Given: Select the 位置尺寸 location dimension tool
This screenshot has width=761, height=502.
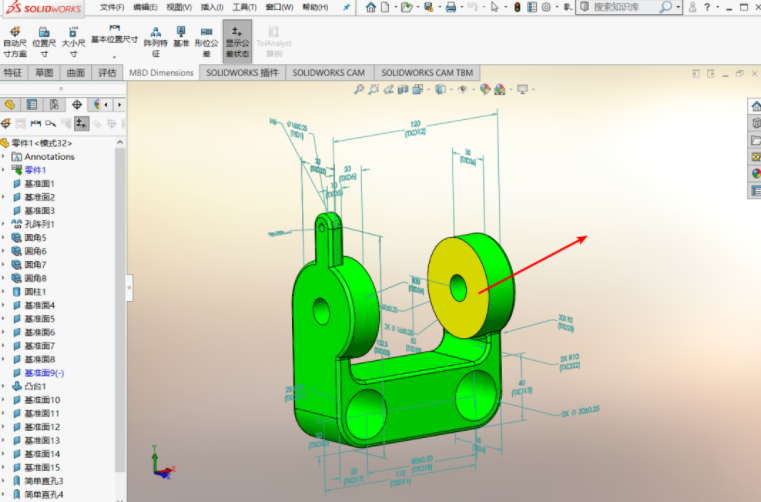Looking at the screenshot, I should (x=44, y=42).
